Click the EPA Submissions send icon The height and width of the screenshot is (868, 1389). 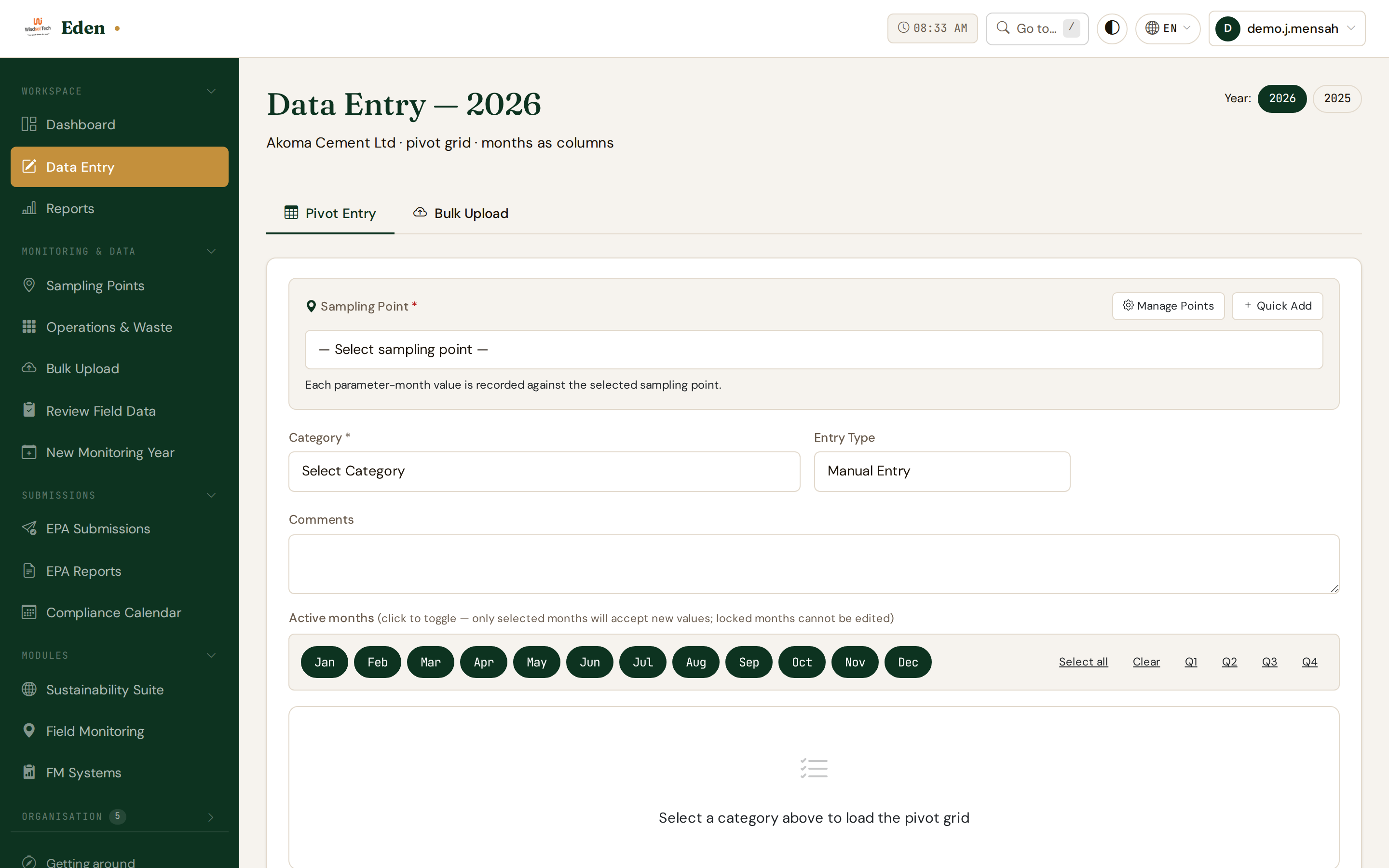click(29, 528)
